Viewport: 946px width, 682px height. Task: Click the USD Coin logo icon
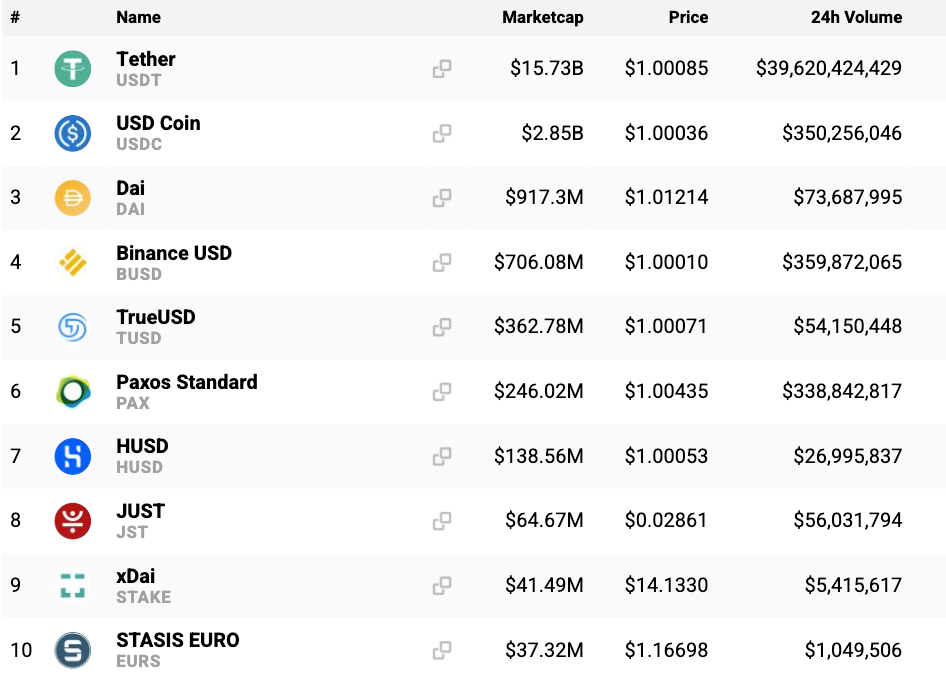click(x=72, y=133)
